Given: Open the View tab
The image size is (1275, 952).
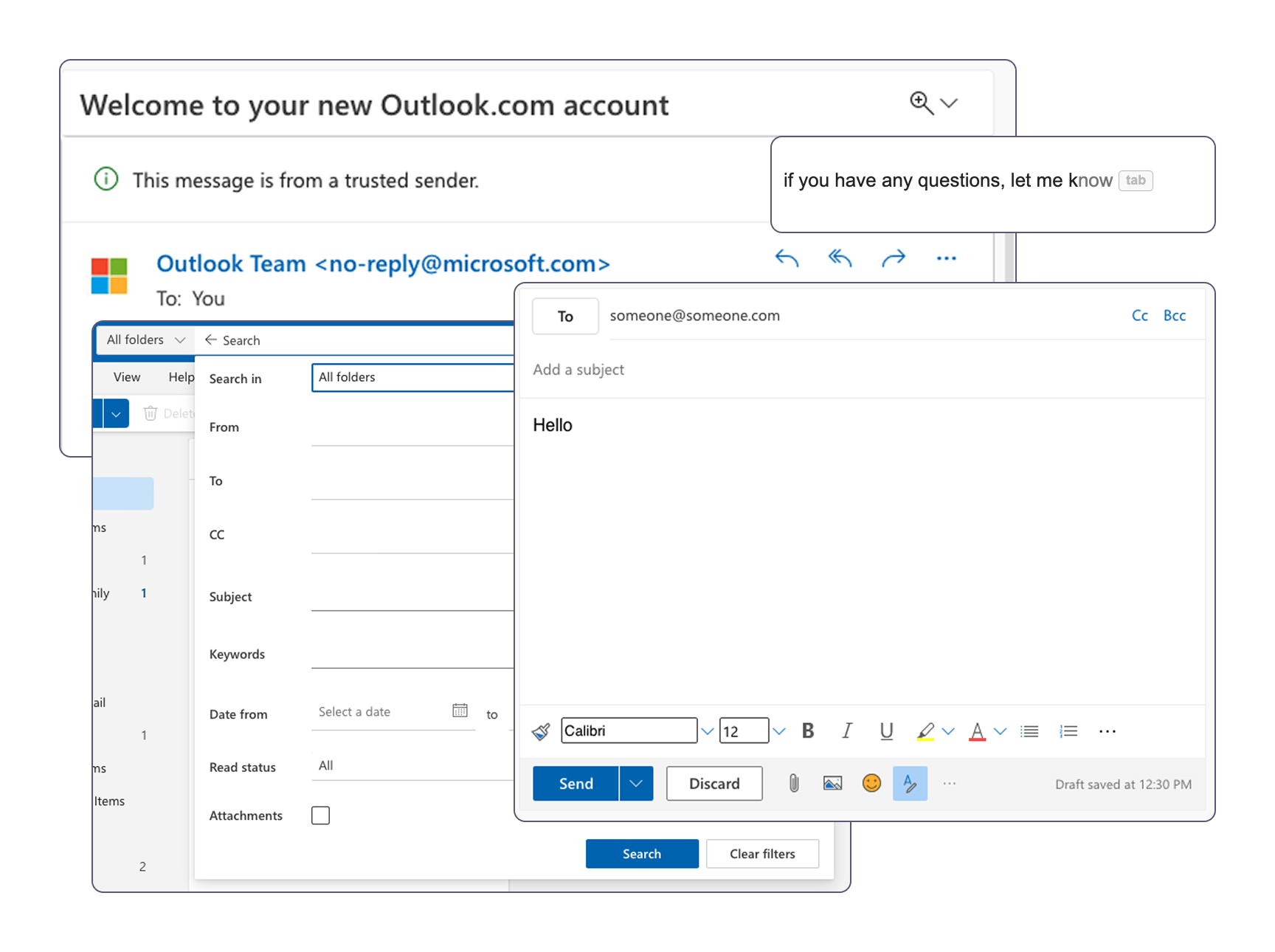Looking at the screenshot, I should (x=127, y=377).
